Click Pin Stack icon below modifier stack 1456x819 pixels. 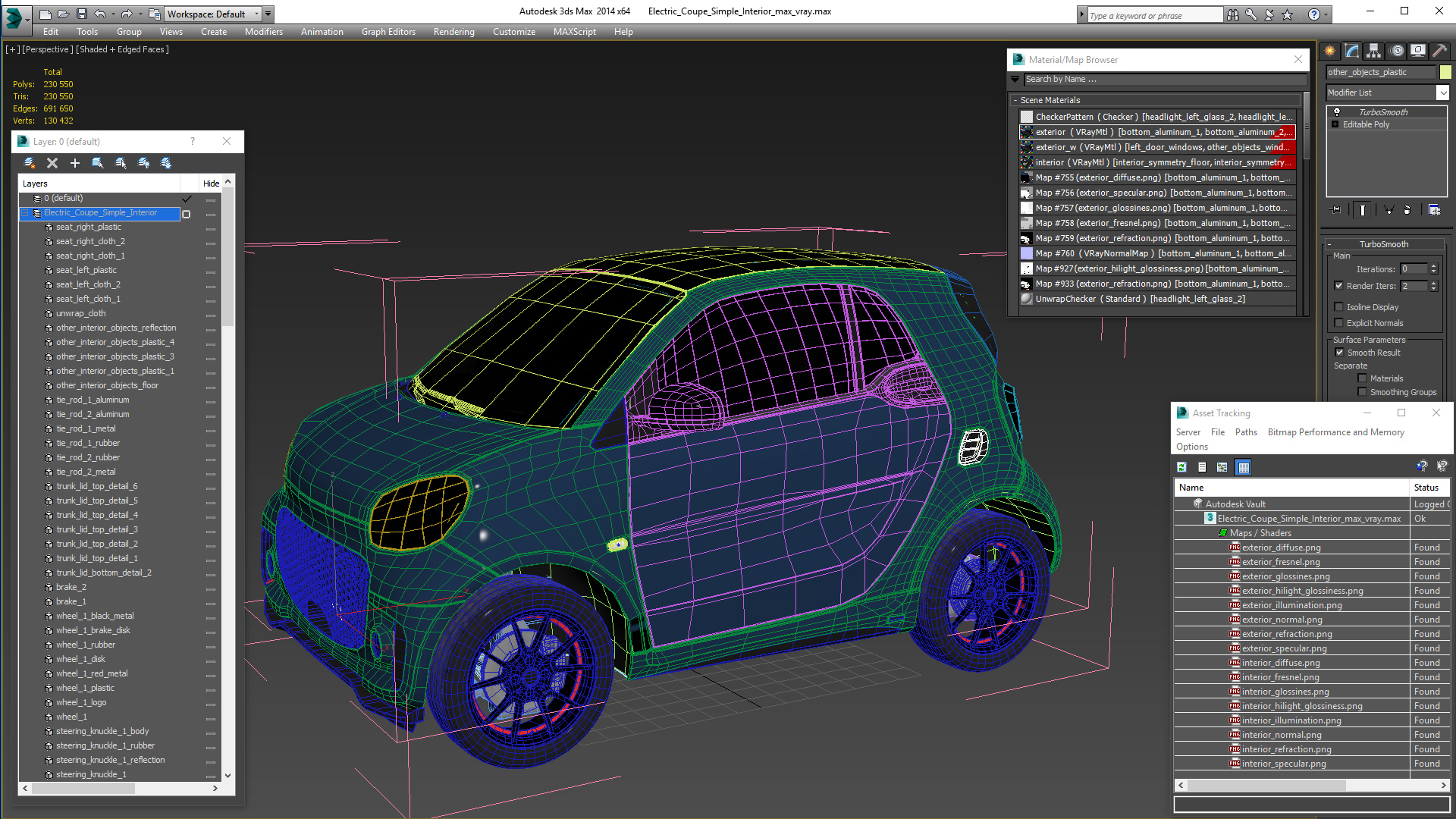1336,210
